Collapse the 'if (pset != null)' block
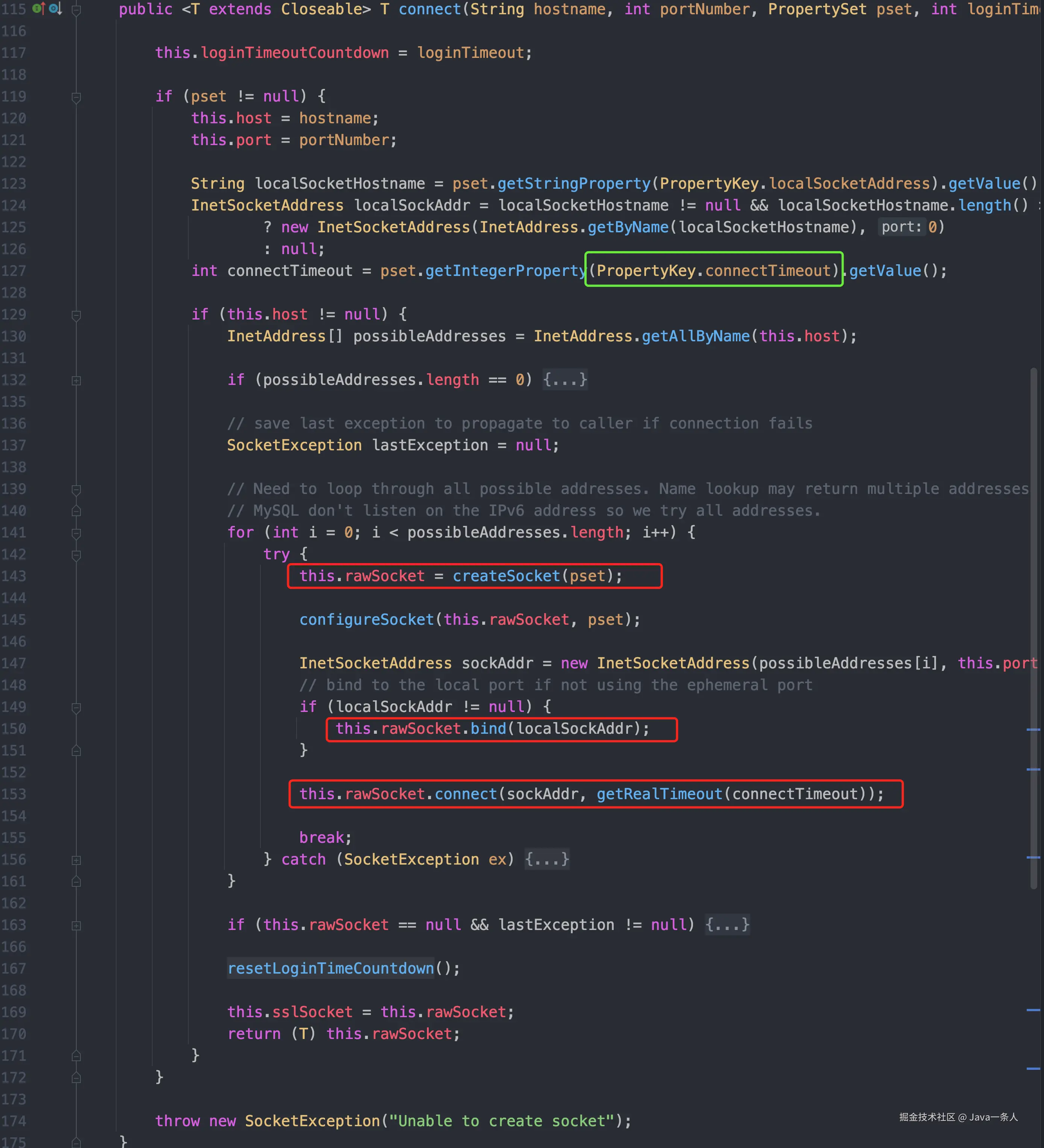This screenshot has height=1148, width=1044. pos(76,97)
